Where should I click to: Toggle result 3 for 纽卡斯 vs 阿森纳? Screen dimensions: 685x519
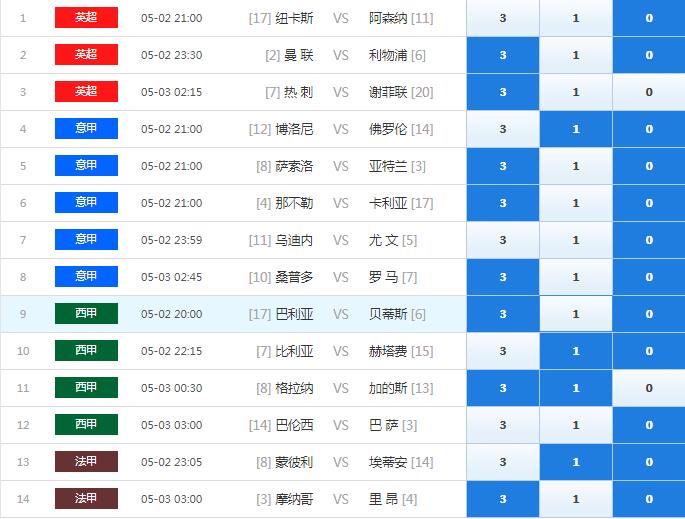click(503, 18)
